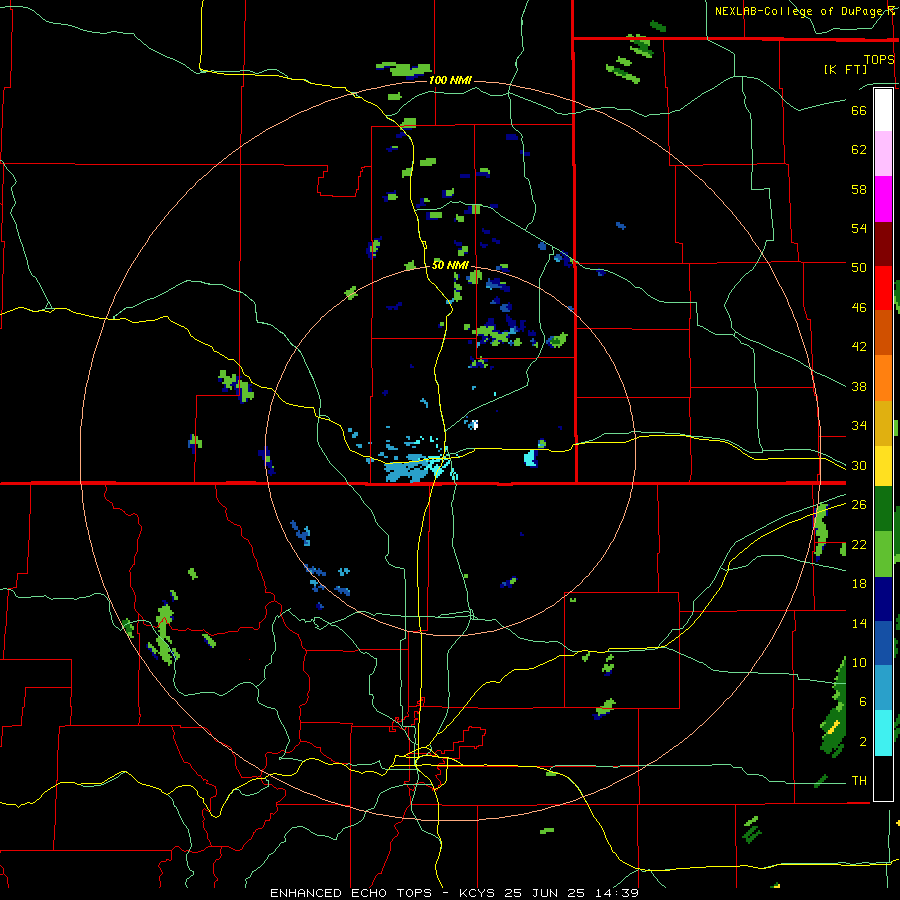Click the "100 NMI" range ring label
The width and height of the screenshot is (900, 900).
pyautogui.click(x=450, y=80)
